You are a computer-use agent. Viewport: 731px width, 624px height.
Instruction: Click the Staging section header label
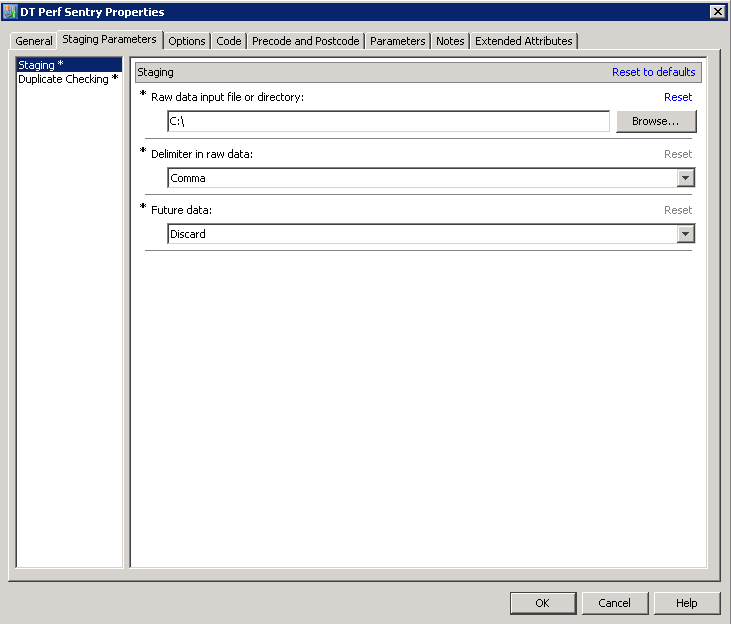tap(155, 72)
